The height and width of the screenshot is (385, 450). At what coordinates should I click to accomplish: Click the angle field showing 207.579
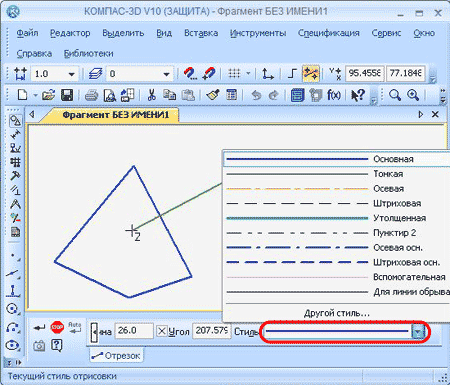click(x=212, y=331)
